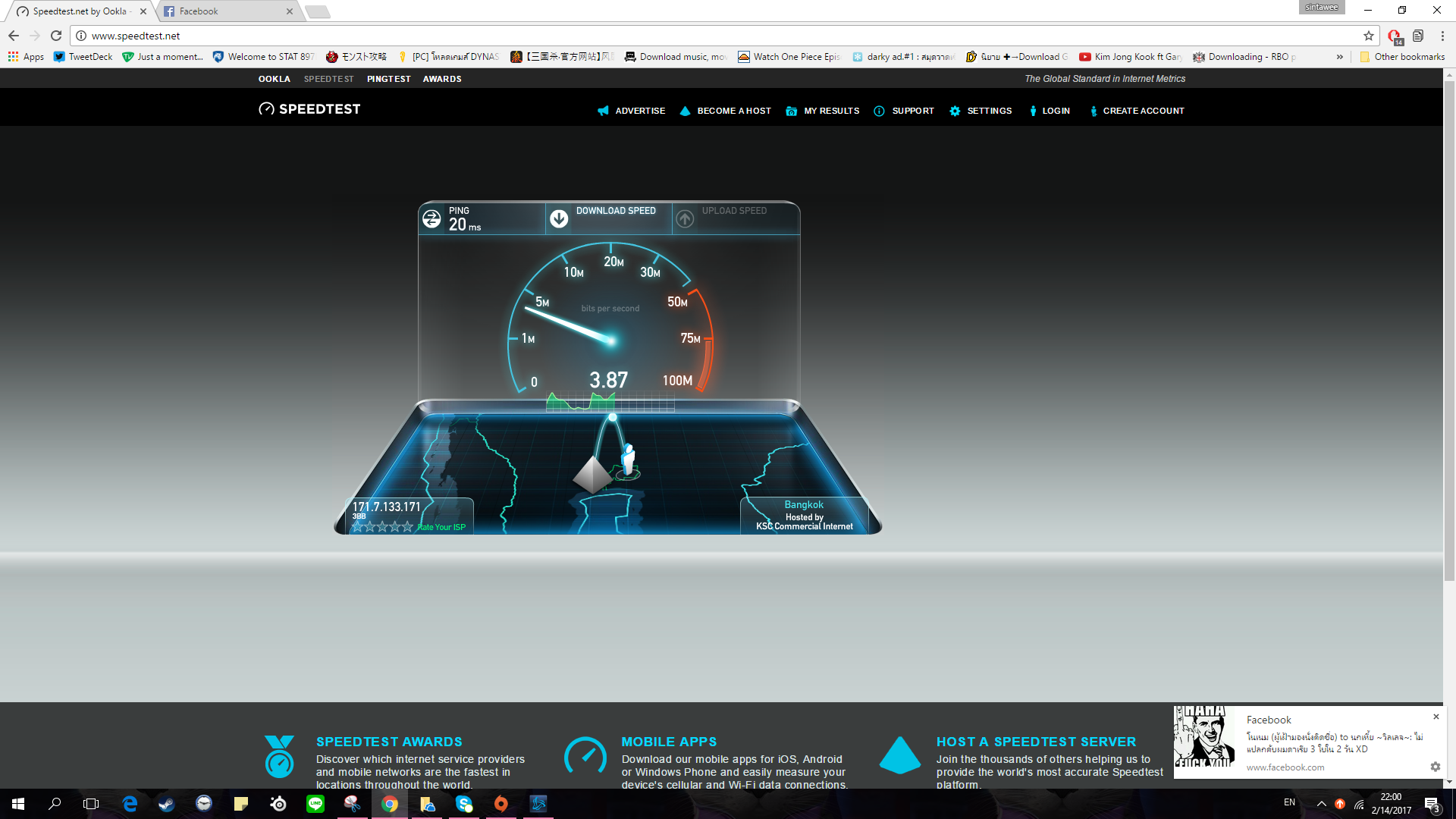Open Windows taskbar search
1456x819 pixels.
point(55,804)
